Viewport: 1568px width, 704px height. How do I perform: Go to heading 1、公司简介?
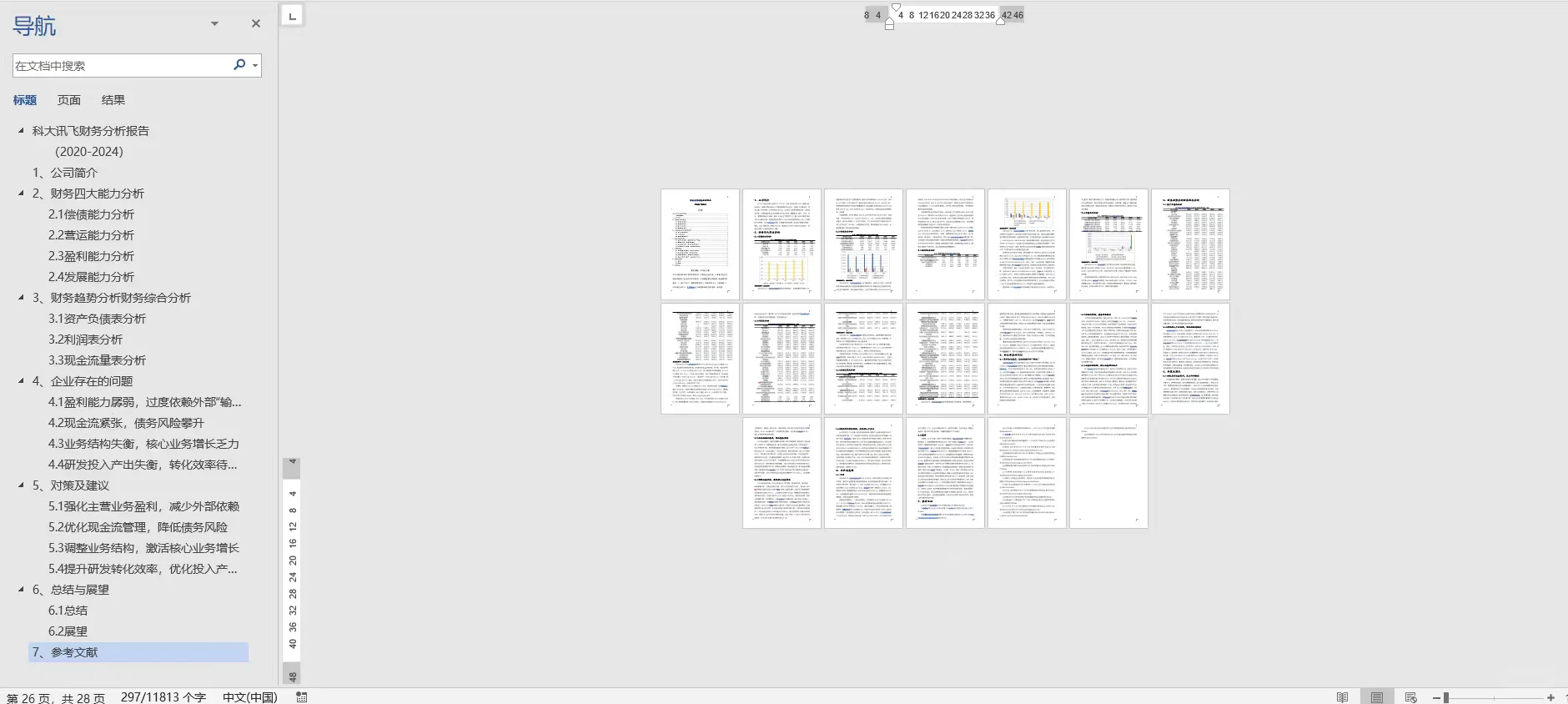tap(65, 173)
